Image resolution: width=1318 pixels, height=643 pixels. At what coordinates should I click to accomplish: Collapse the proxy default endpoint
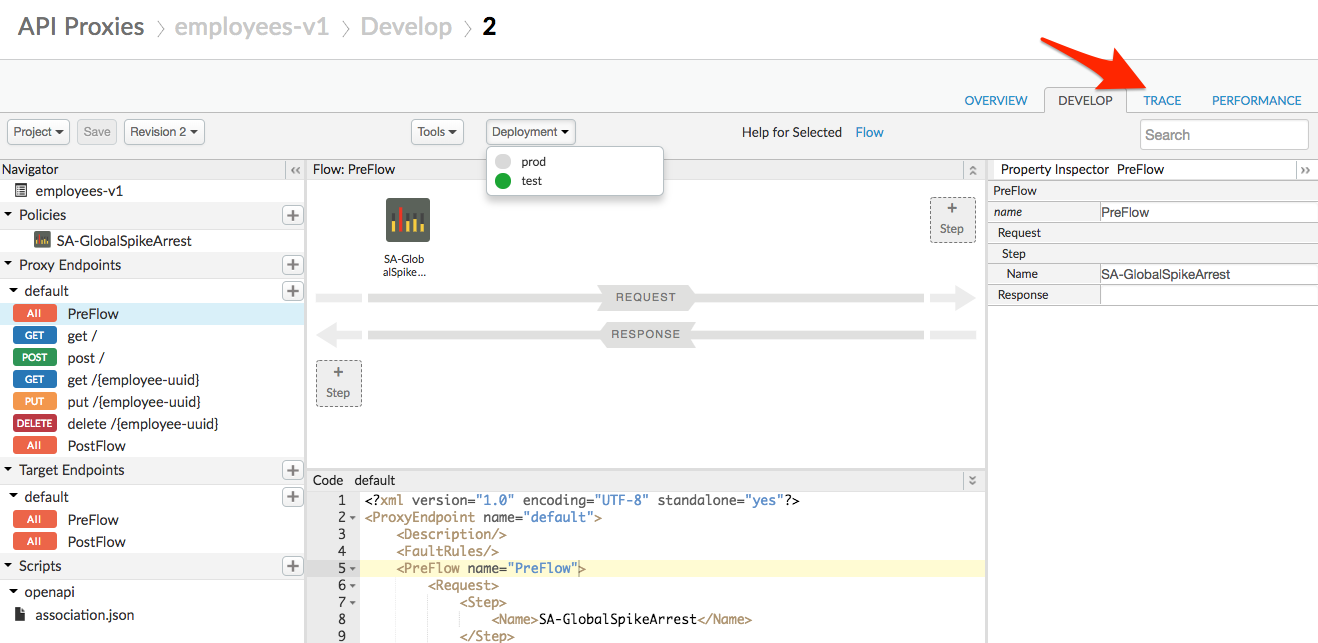(14, 291)
